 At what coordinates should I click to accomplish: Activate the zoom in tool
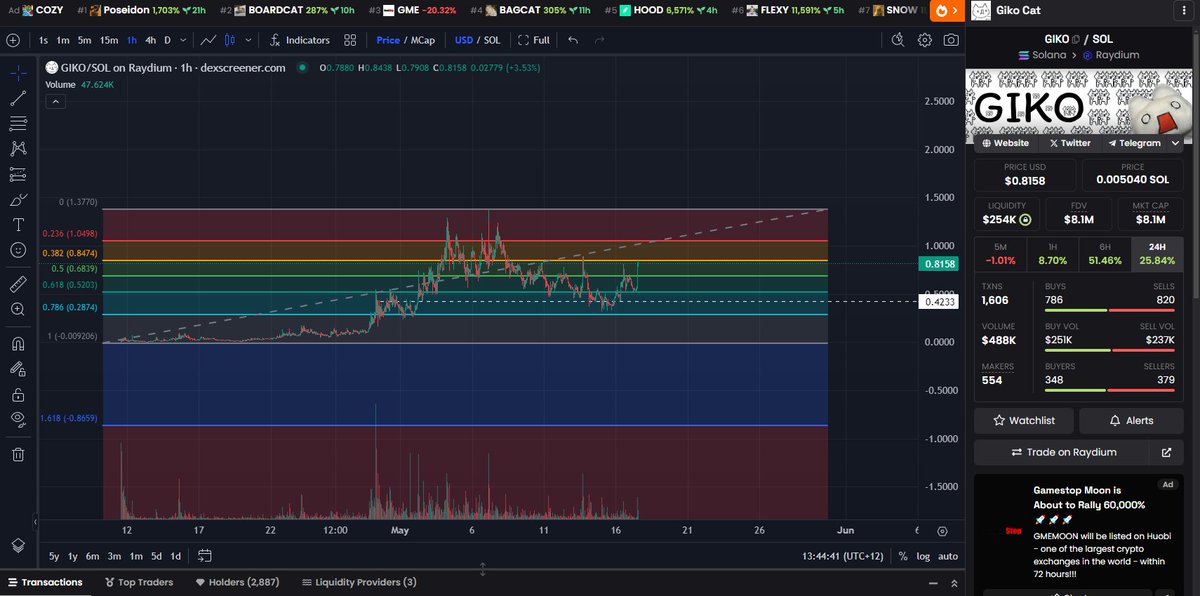[x=18, y=310]
